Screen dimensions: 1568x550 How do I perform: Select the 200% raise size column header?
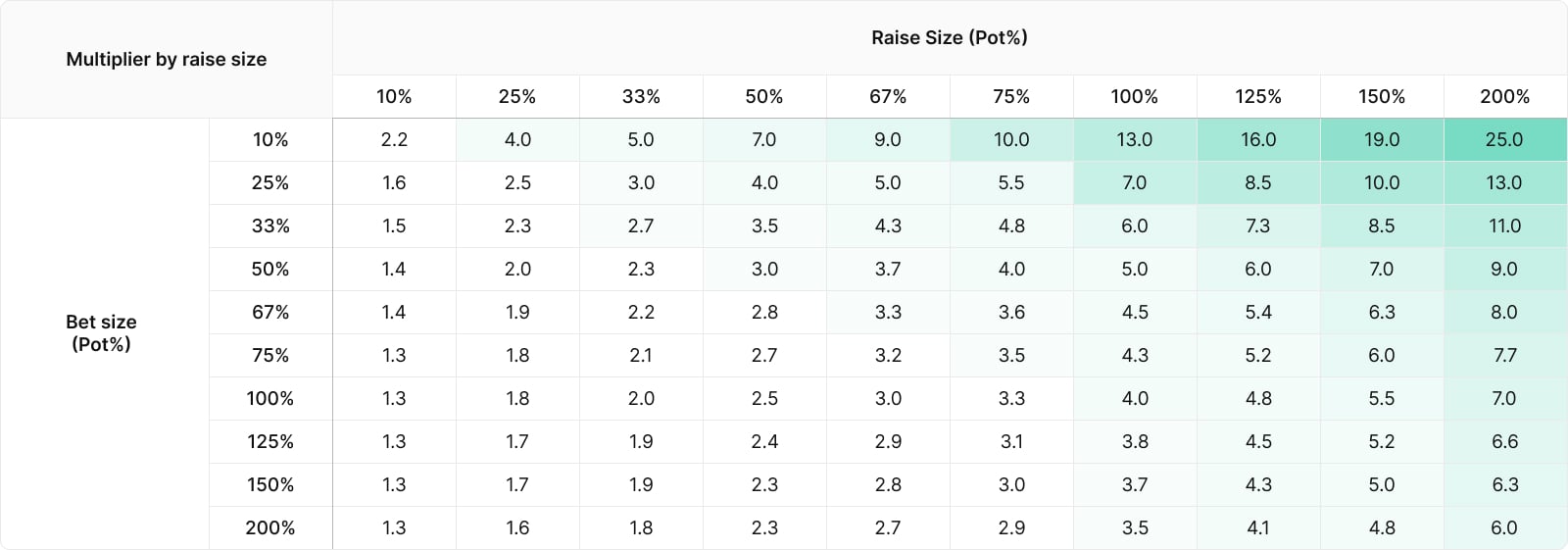pos(1505,96)
